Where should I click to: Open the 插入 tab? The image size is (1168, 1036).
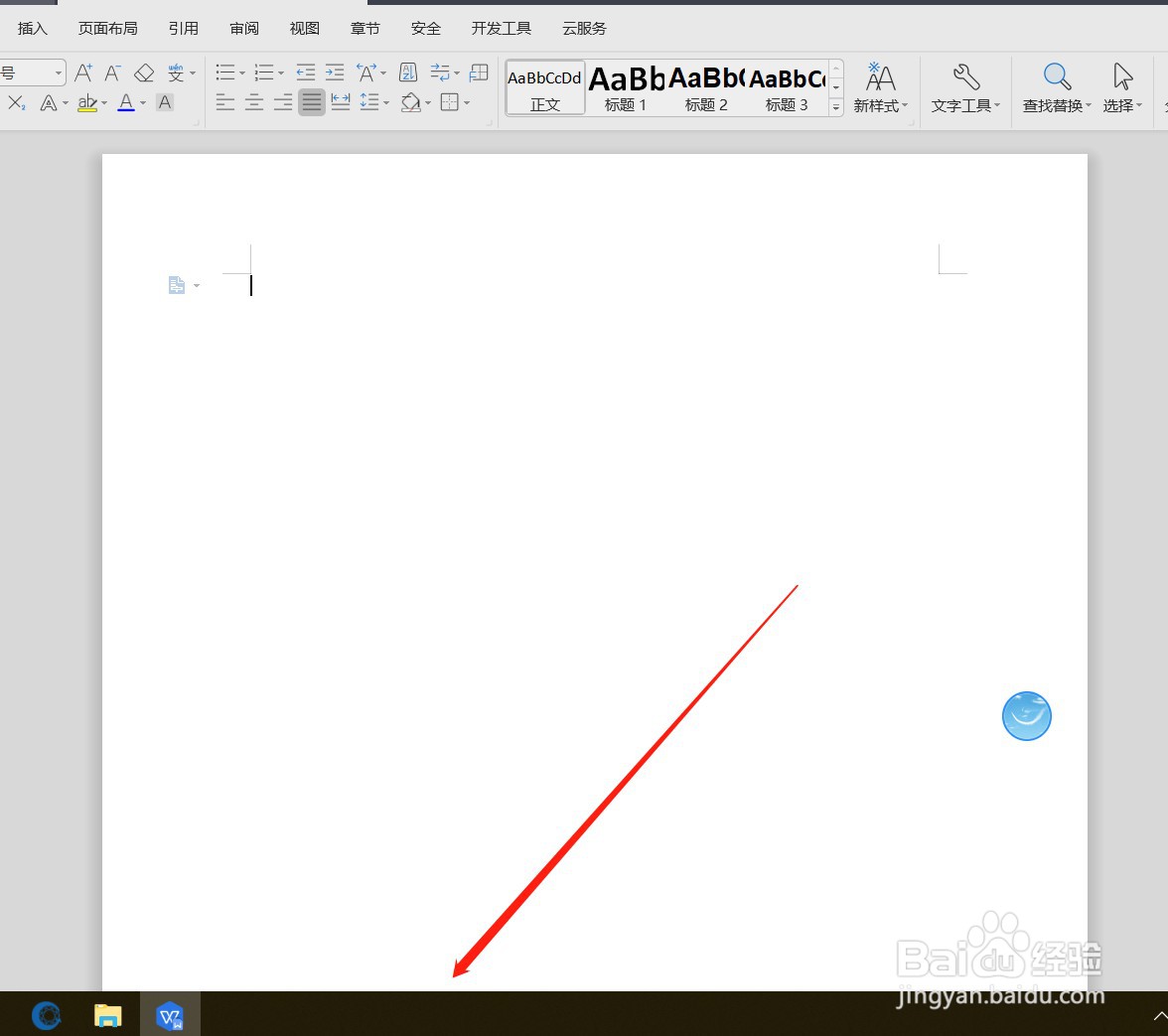coord(32,28)
